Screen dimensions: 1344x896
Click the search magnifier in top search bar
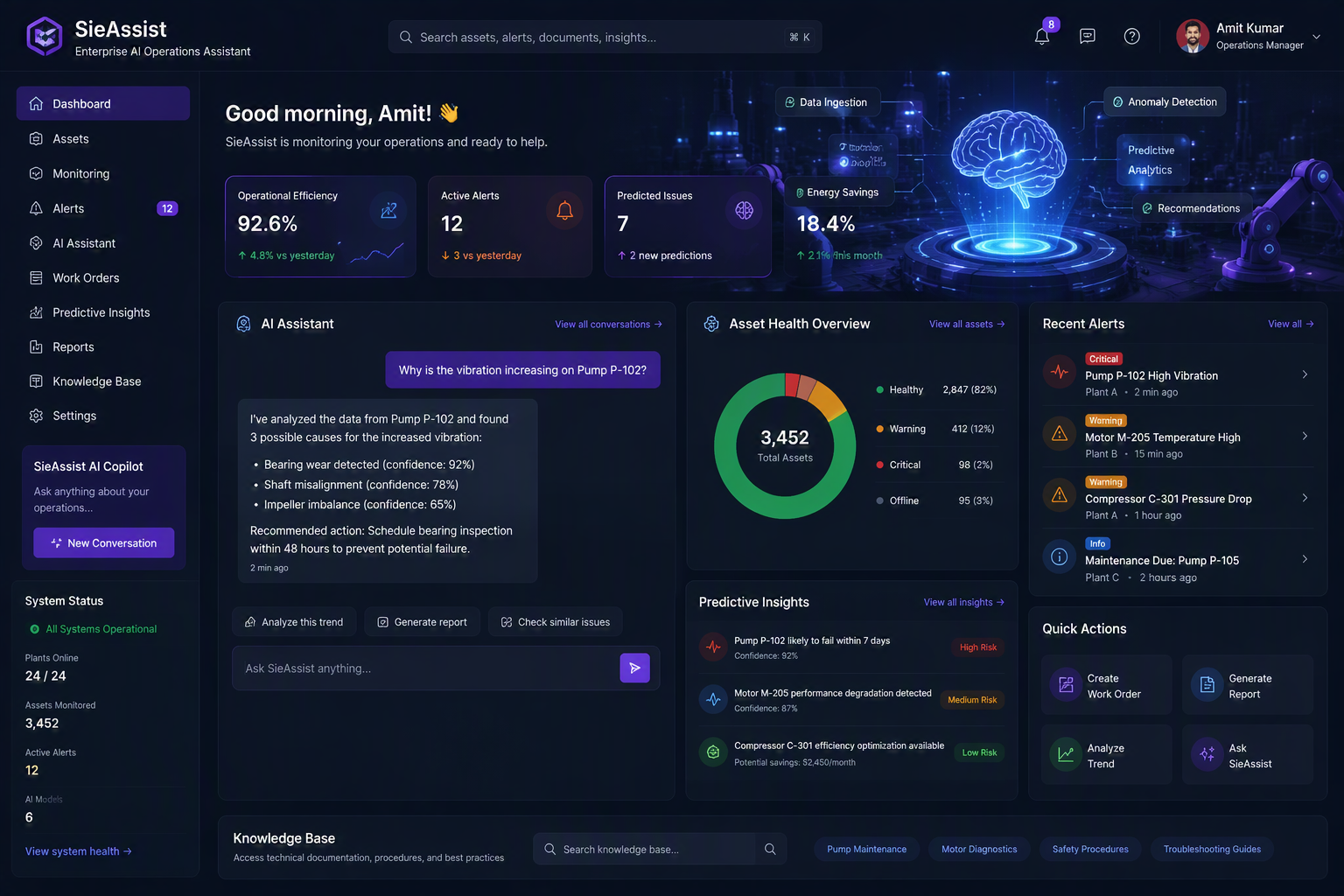[x=406, y=38]
